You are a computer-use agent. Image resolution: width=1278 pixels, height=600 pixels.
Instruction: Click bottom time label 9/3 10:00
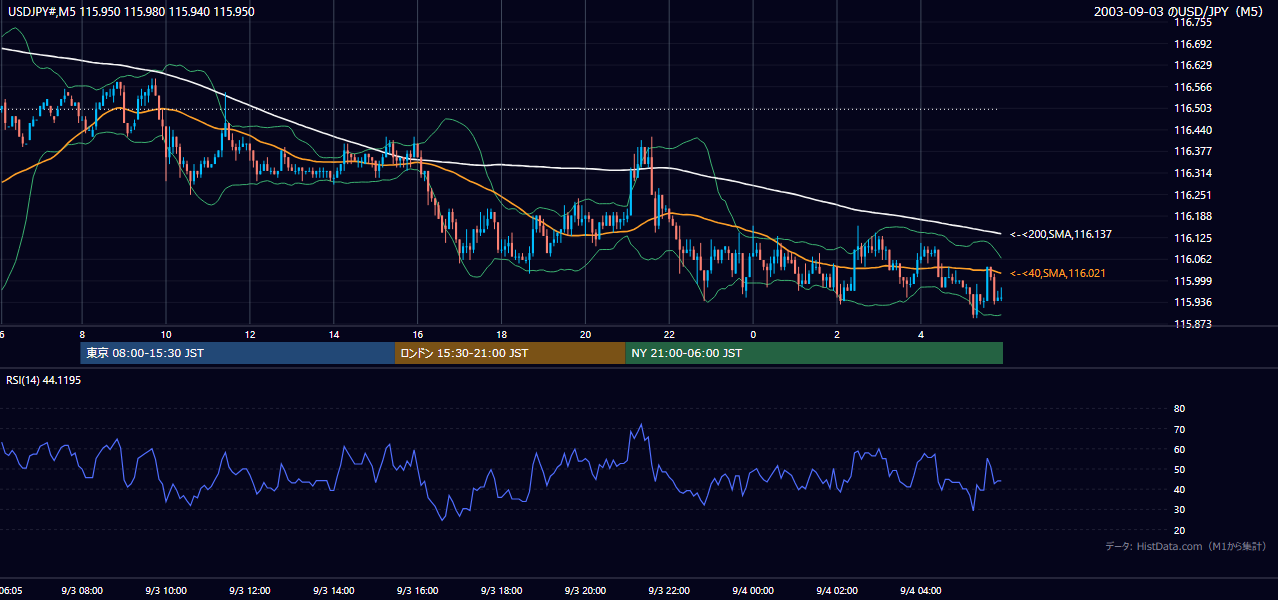coord(166,591)
